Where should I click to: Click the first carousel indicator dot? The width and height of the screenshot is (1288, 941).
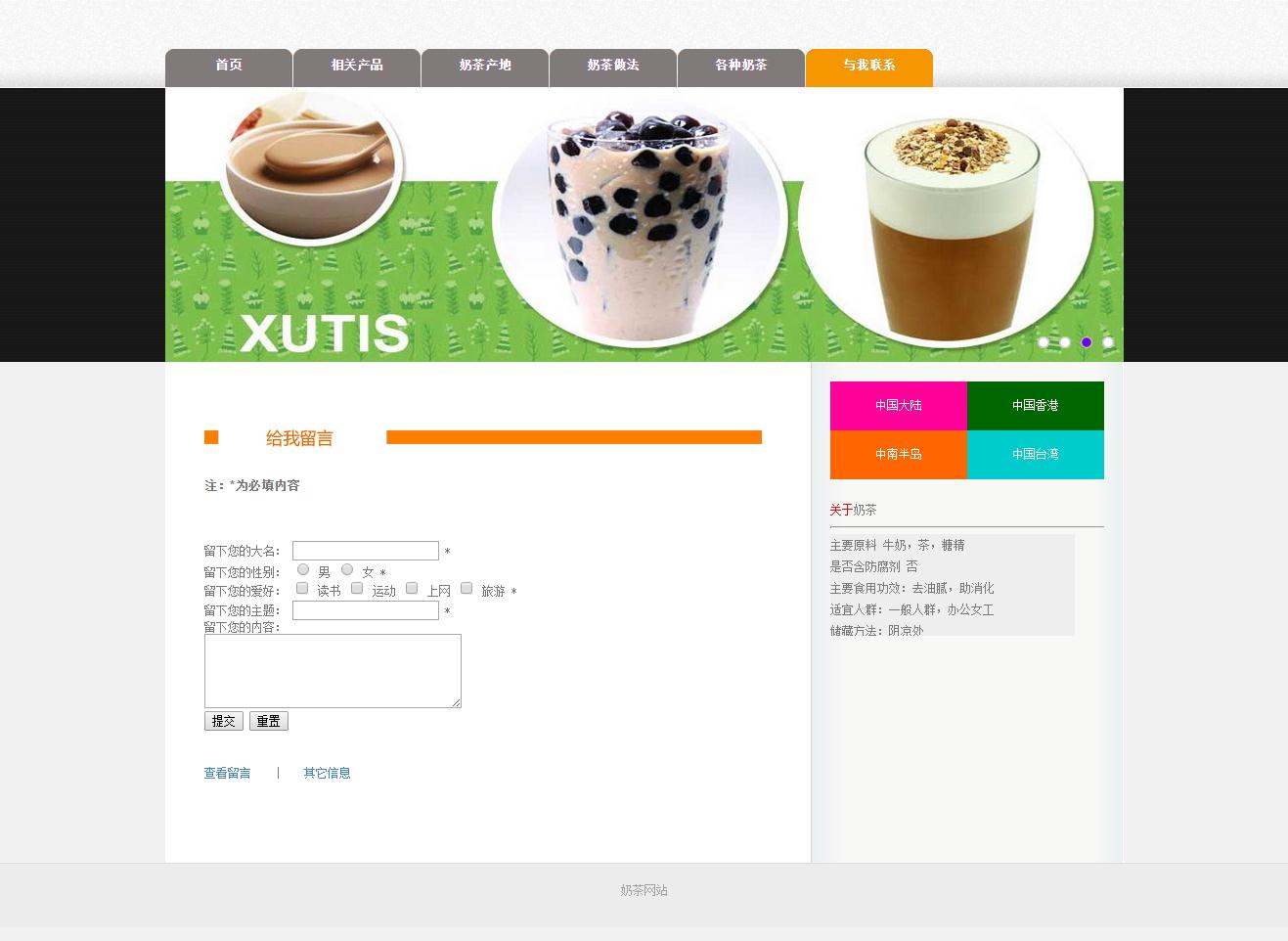point(1044,342)
